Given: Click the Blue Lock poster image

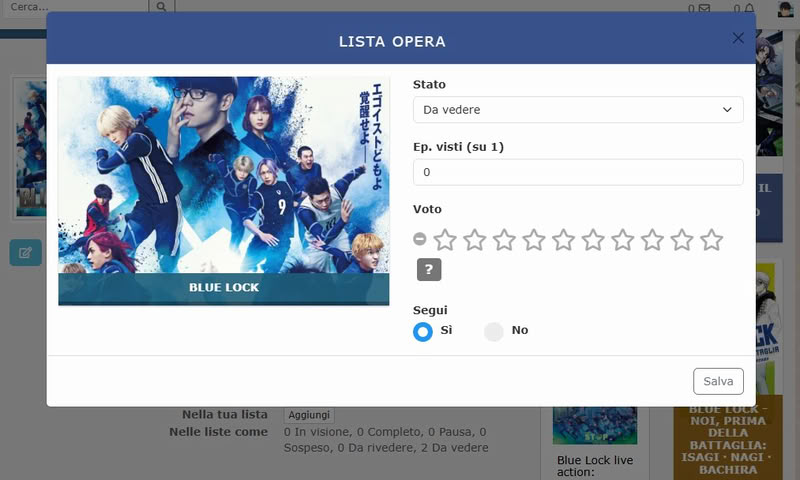Looking at the screenshot, I should click(x=223, y=191).
